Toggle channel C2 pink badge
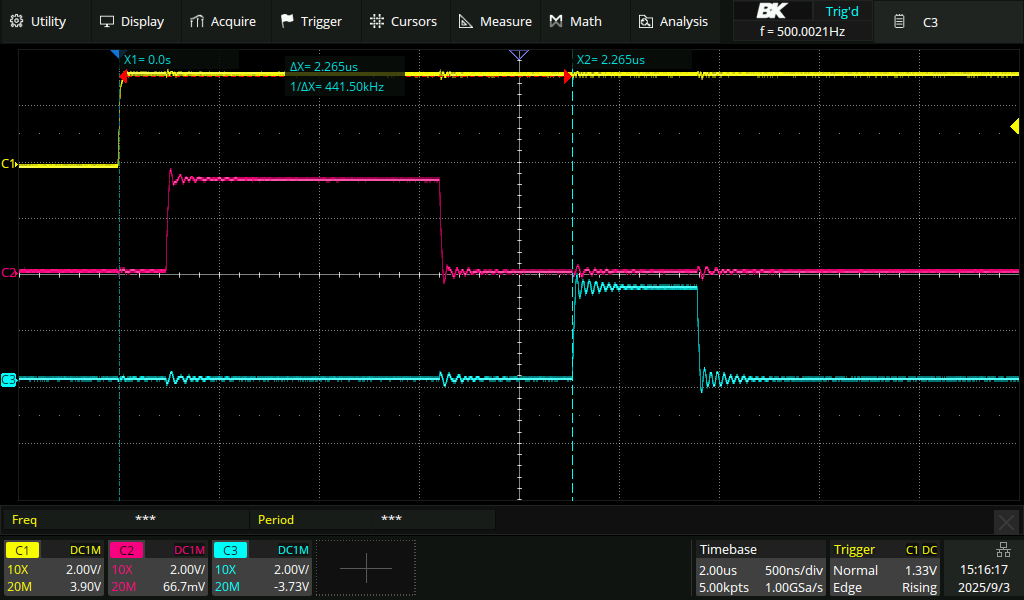Screen dimensions: 1024x600 tap(126, 550)
